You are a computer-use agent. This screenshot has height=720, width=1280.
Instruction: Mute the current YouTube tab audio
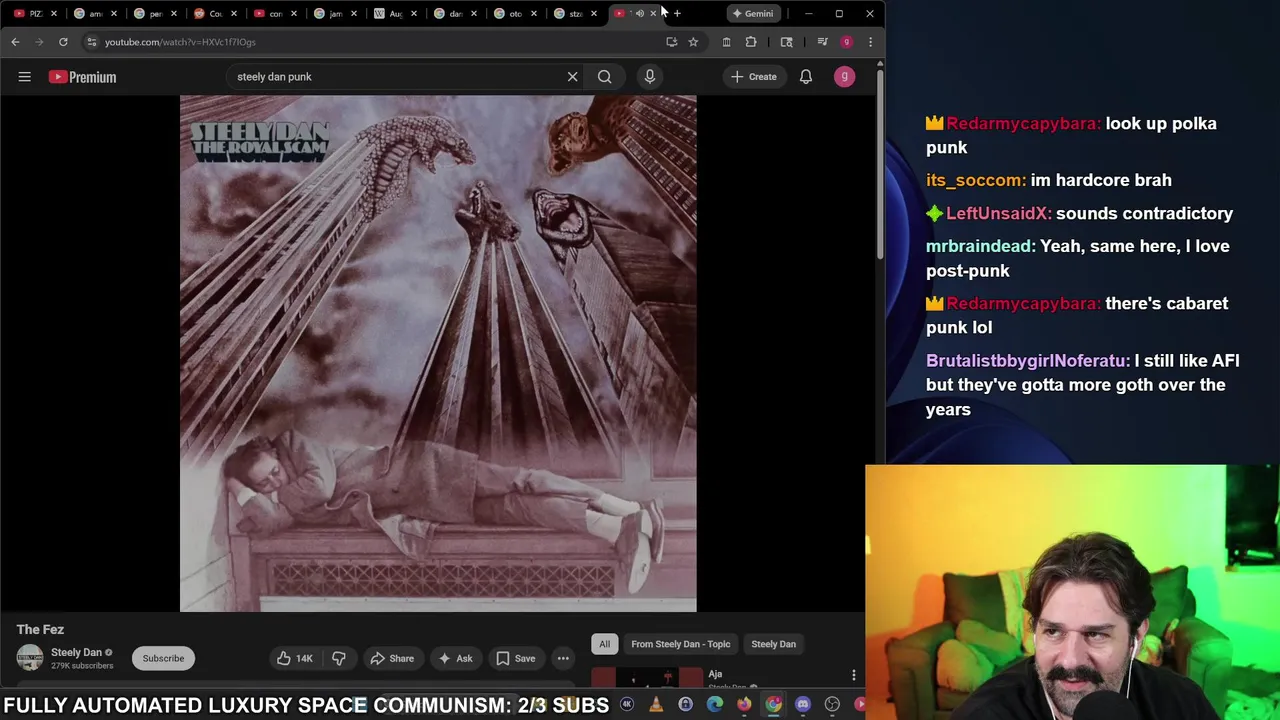(x=638, y=13)
